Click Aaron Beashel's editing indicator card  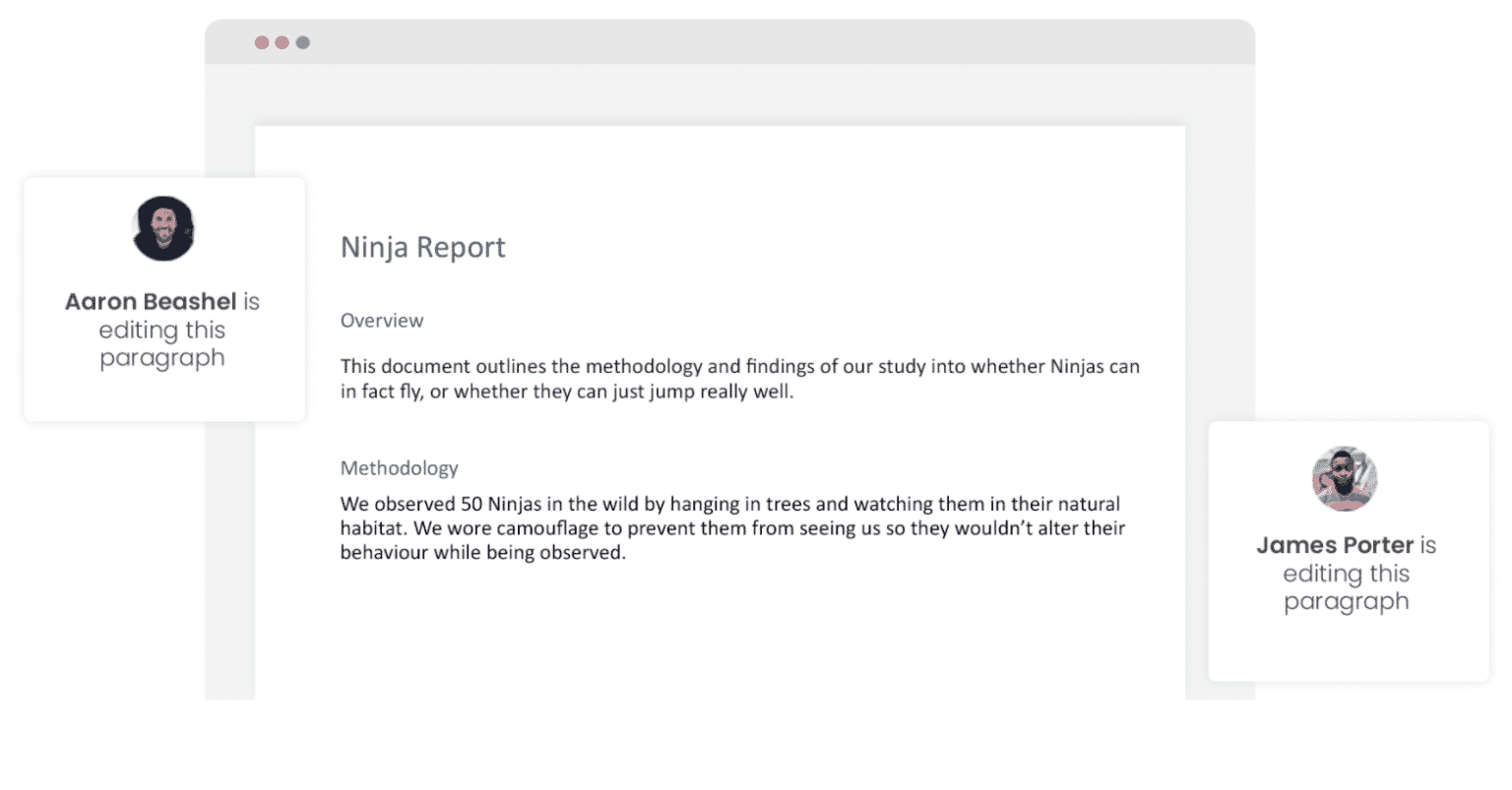163,299
